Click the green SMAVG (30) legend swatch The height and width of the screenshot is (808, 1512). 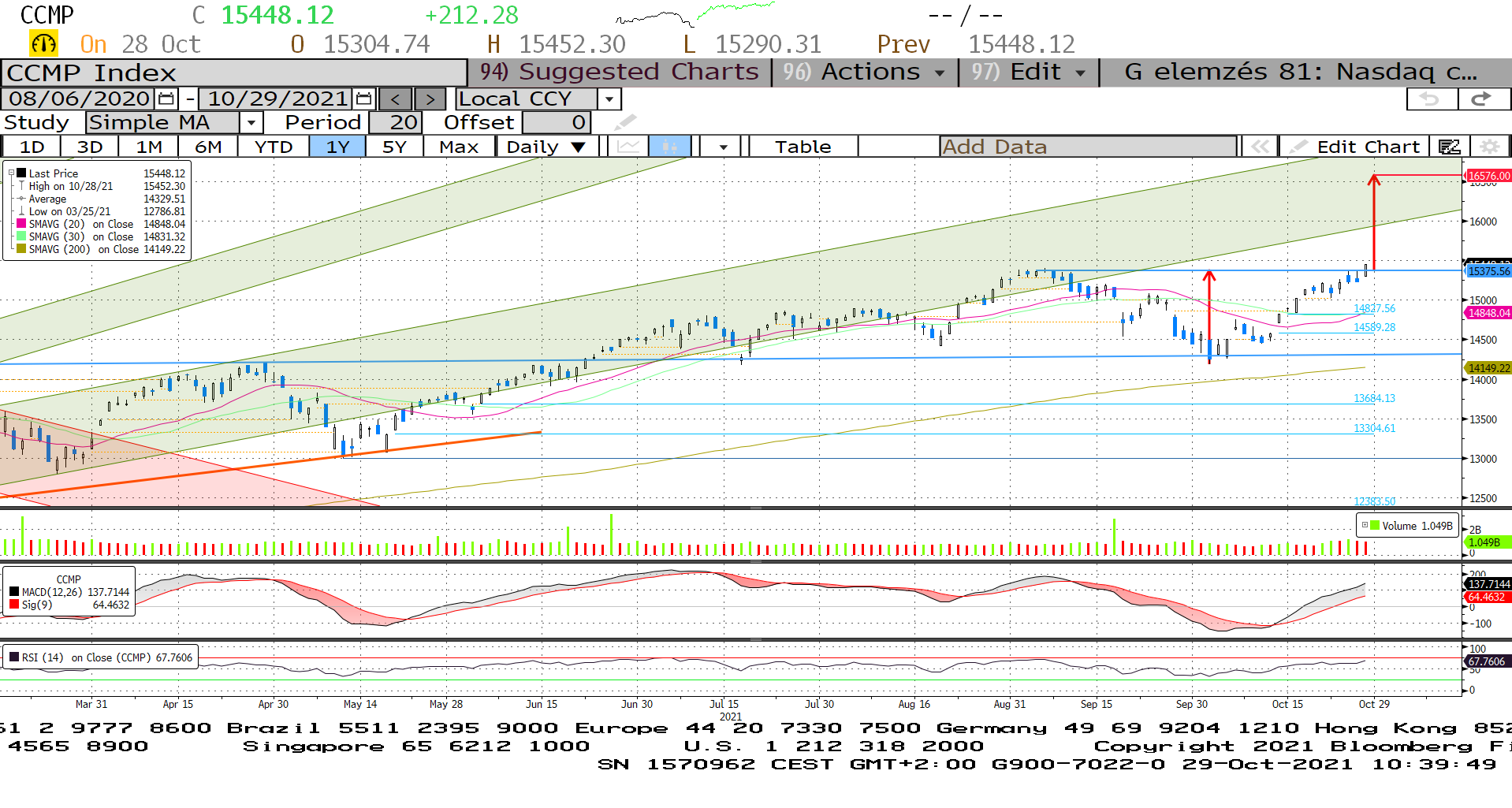(21, 236)
